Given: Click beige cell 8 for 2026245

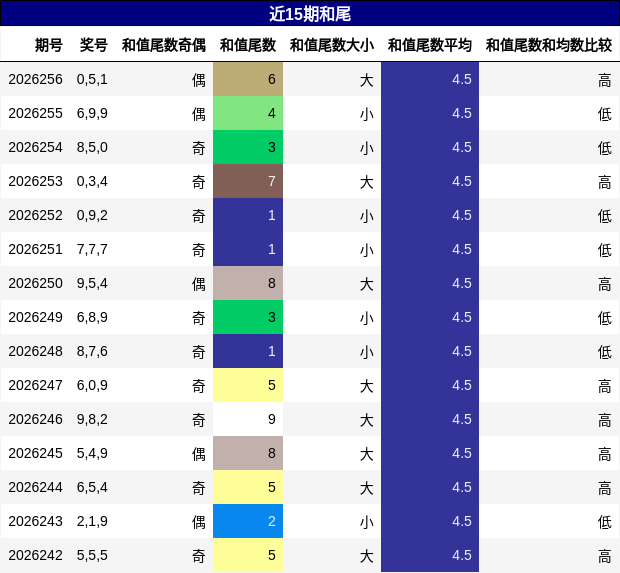Looking at the screenshot, I should click(x=248, y=453).
